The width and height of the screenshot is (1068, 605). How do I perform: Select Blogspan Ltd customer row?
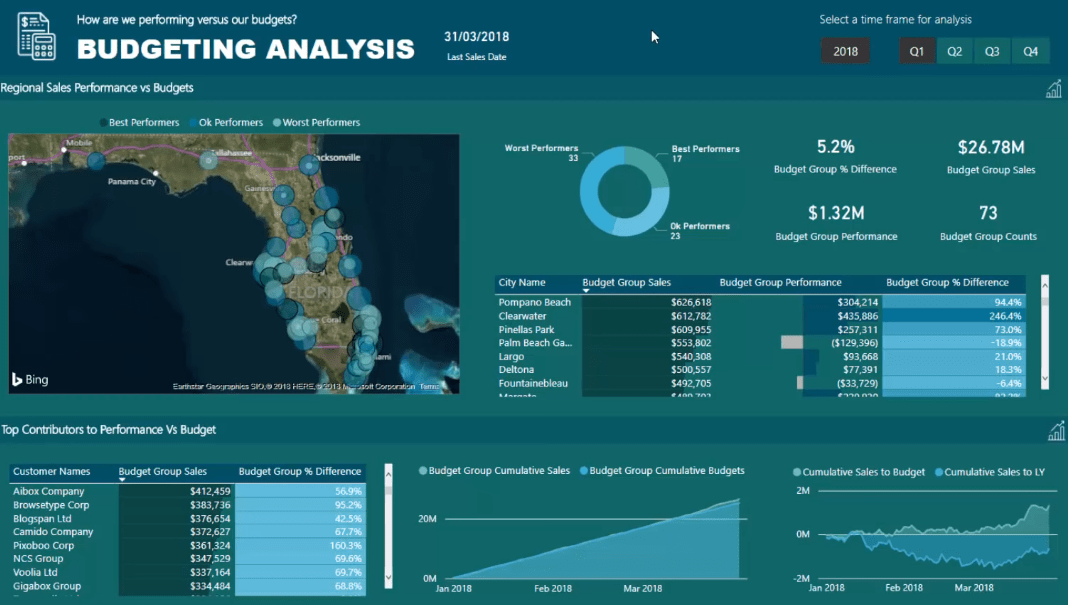pyautogui.click(x=188, y=518)
